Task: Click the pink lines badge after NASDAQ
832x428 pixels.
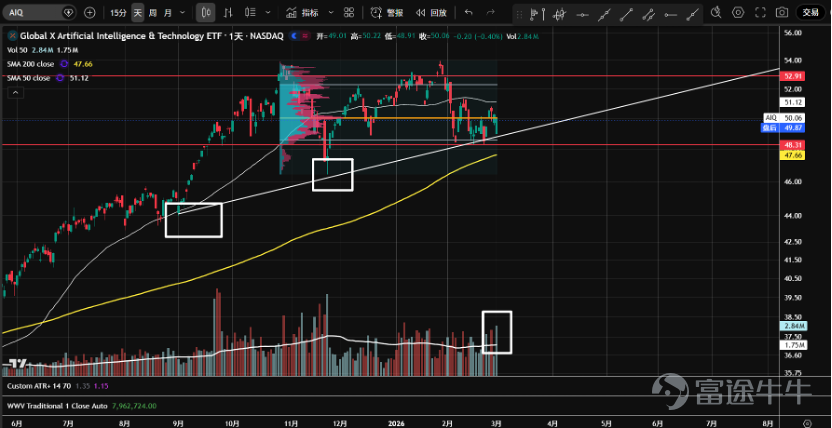Action: (305, 36)
